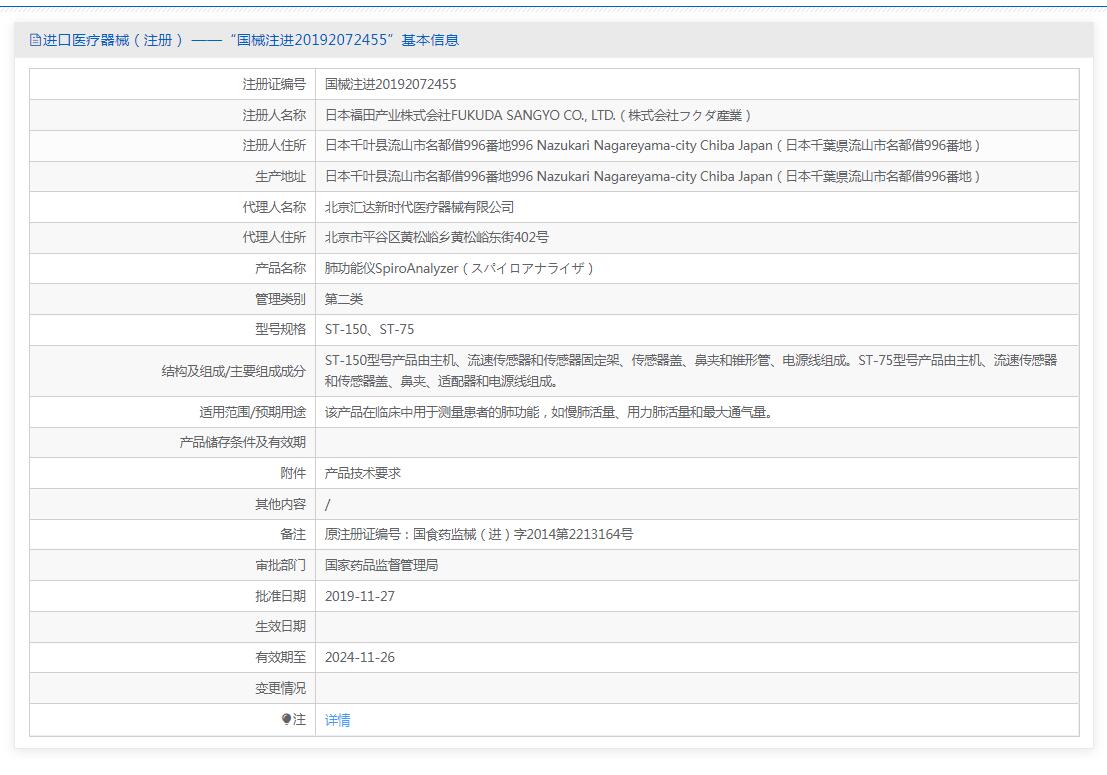This screenshot has width=1107, height=775.
Task: Click model specification ST-150、ST-75
Action: [369, 330]
